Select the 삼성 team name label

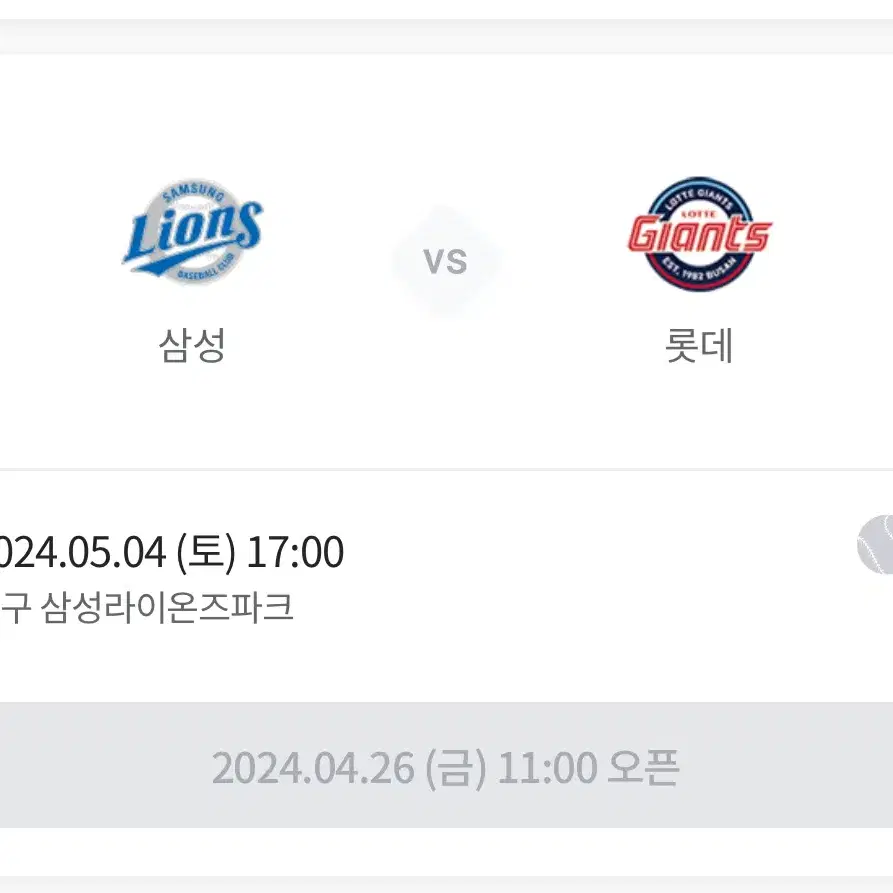click(192, 345)
